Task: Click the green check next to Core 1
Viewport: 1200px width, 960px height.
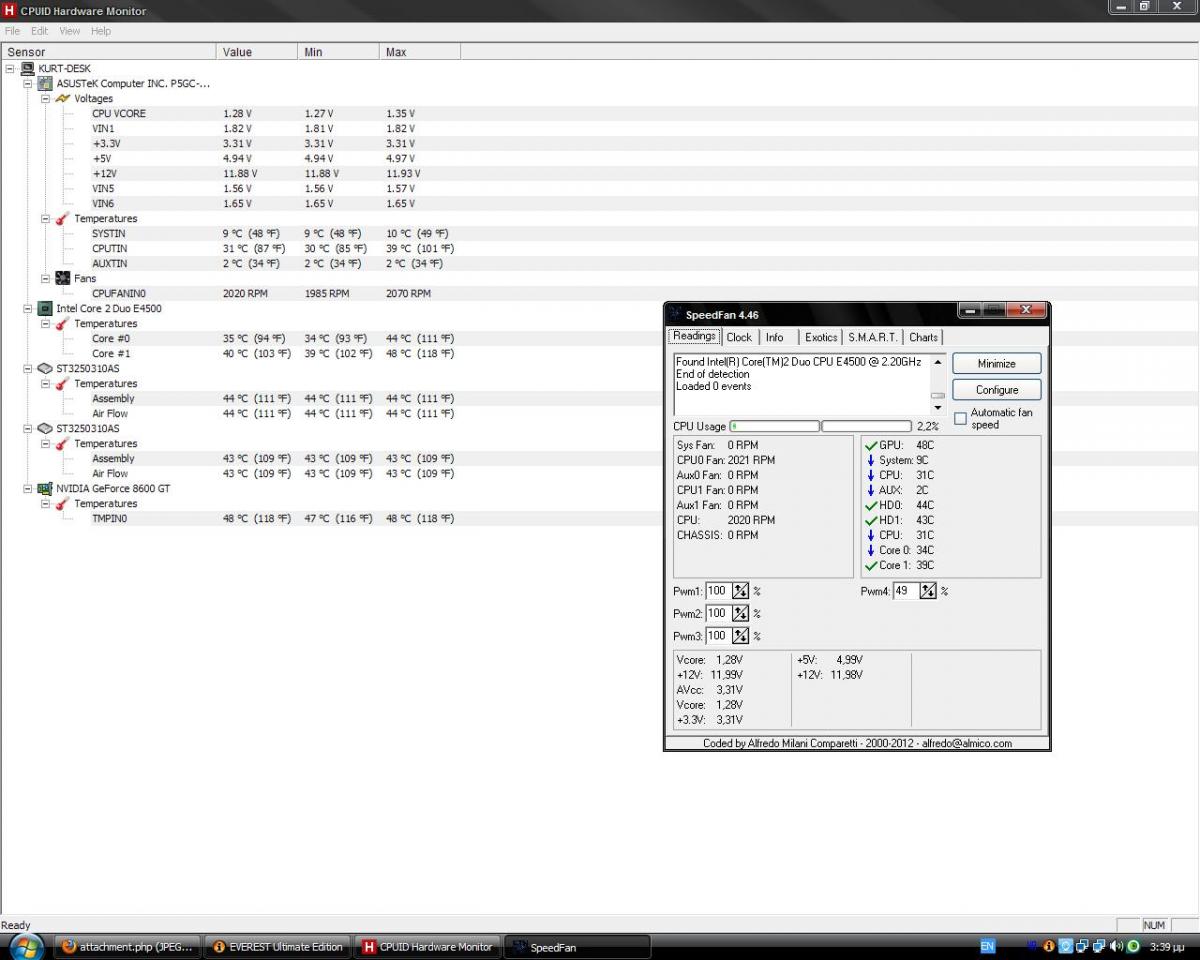Action: point(871,565)
